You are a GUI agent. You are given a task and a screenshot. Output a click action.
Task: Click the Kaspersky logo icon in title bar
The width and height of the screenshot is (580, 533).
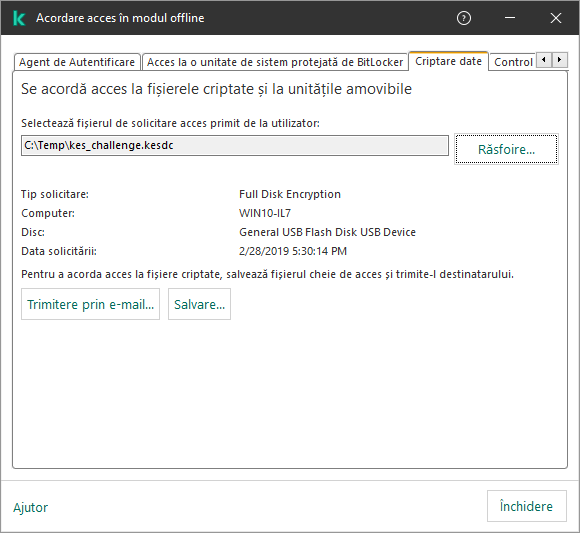coord(19,18)
